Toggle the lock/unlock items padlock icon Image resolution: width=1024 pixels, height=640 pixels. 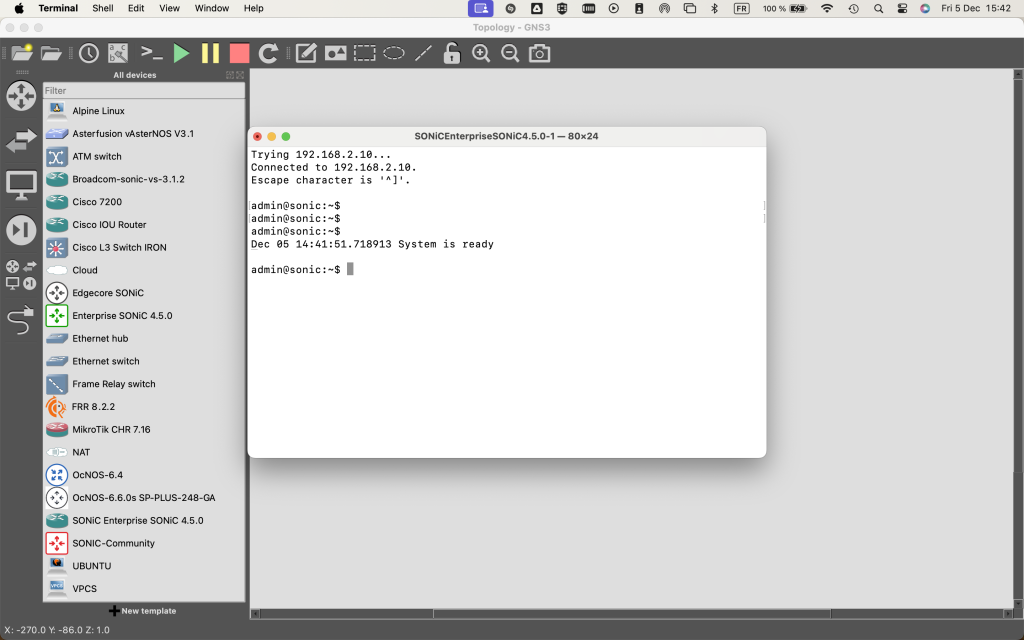tap(452, 53)
